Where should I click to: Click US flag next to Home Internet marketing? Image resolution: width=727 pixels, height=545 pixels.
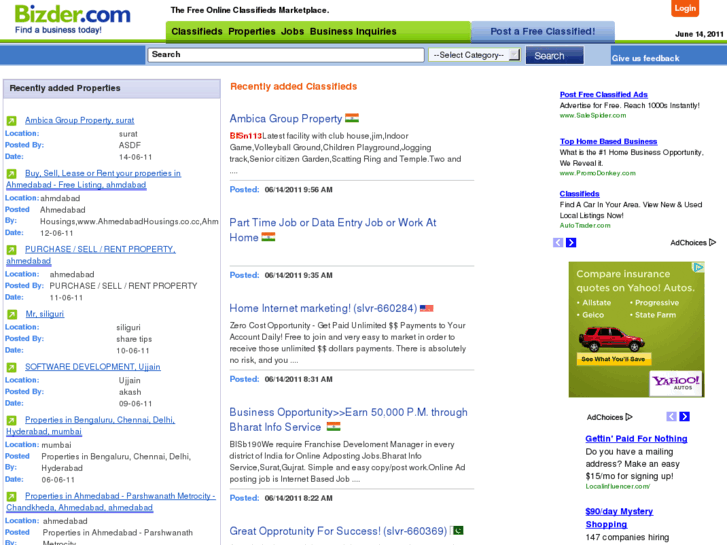(x=427, y=308)
